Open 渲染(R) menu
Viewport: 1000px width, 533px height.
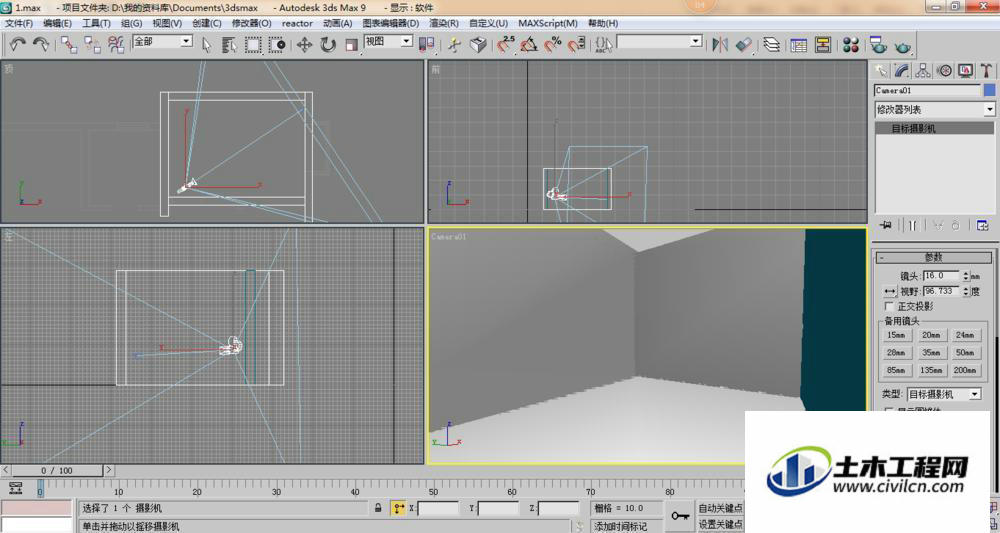pos(444,23)
